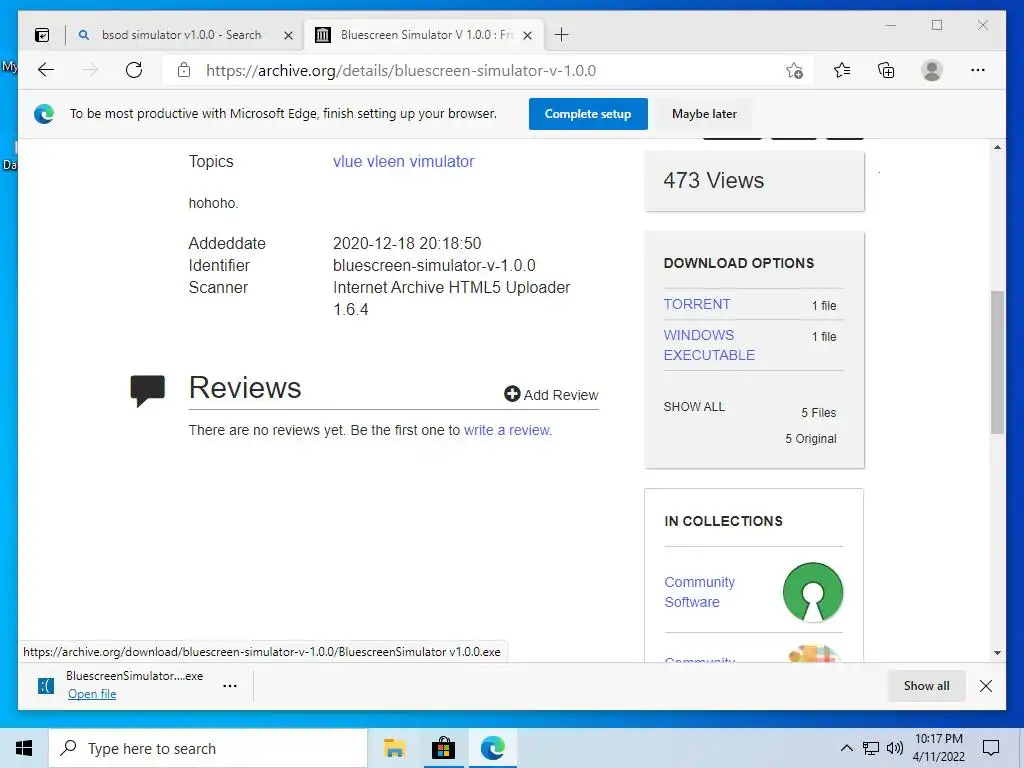Open the vlue vleen vimulator topic link
The image size is (1024, 768).
(x=404, y=161)
